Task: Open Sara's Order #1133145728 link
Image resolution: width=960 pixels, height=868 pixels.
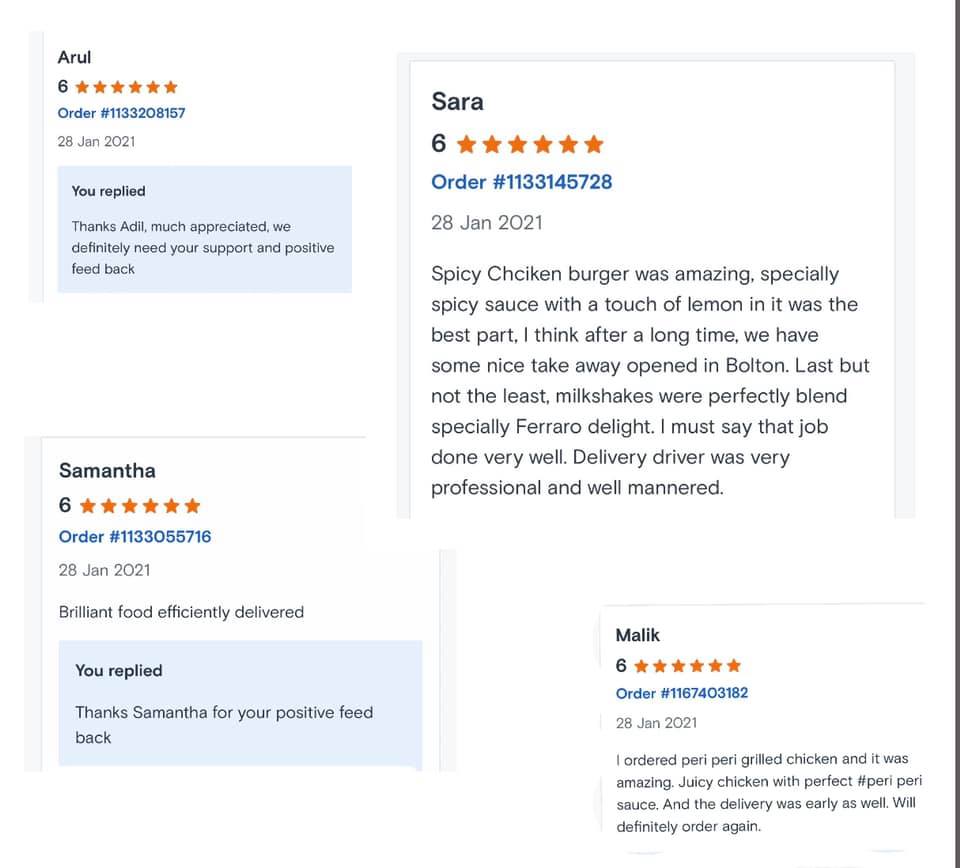Action: click(521, 182)
